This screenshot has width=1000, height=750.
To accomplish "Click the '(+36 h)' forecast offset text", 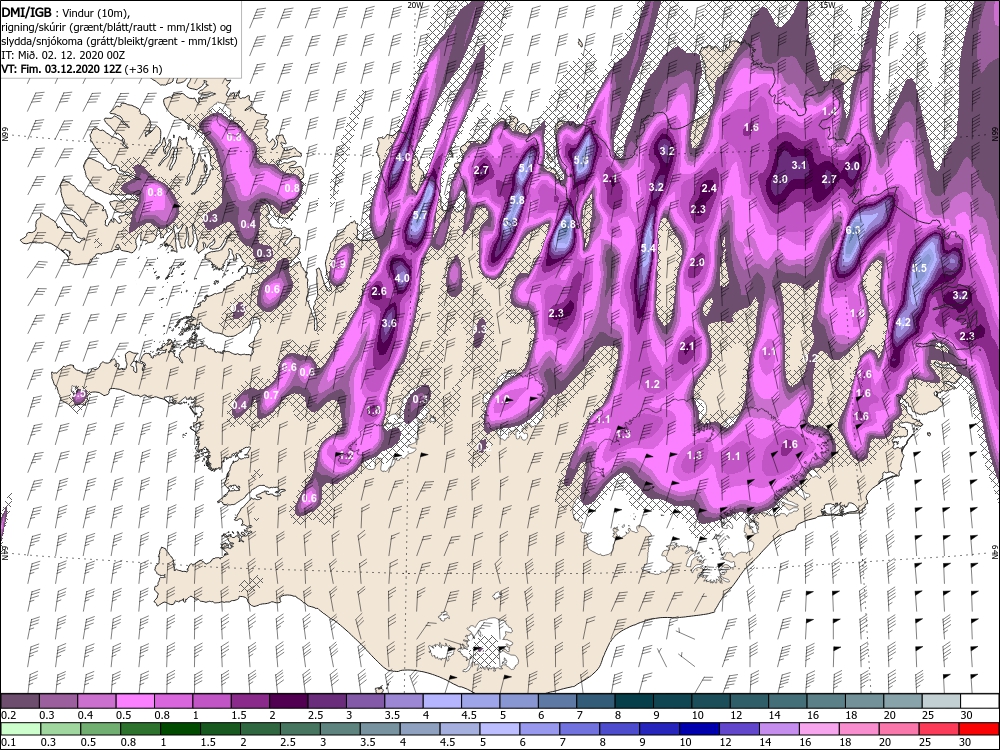I will (144, 69).
